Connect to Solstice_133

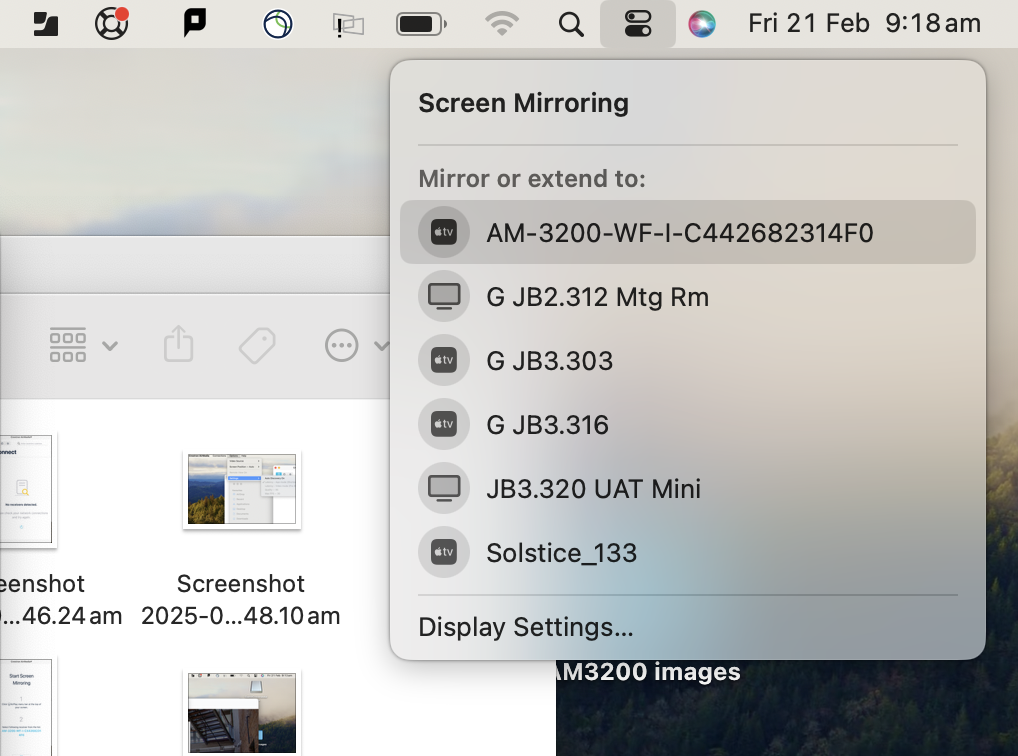tap(561, 553)
